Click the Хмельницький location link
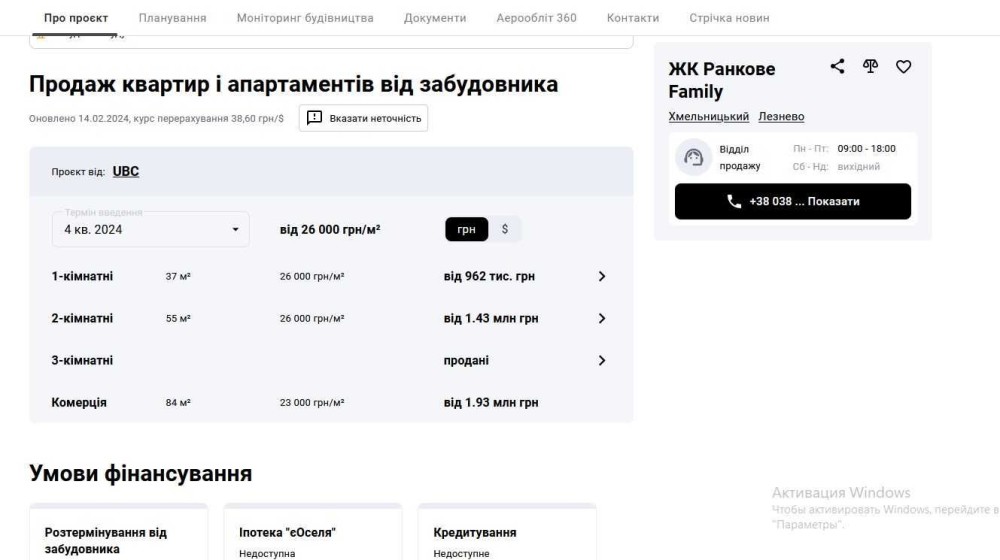Viewport: 1000px width, 560px height. coord(708,117)
